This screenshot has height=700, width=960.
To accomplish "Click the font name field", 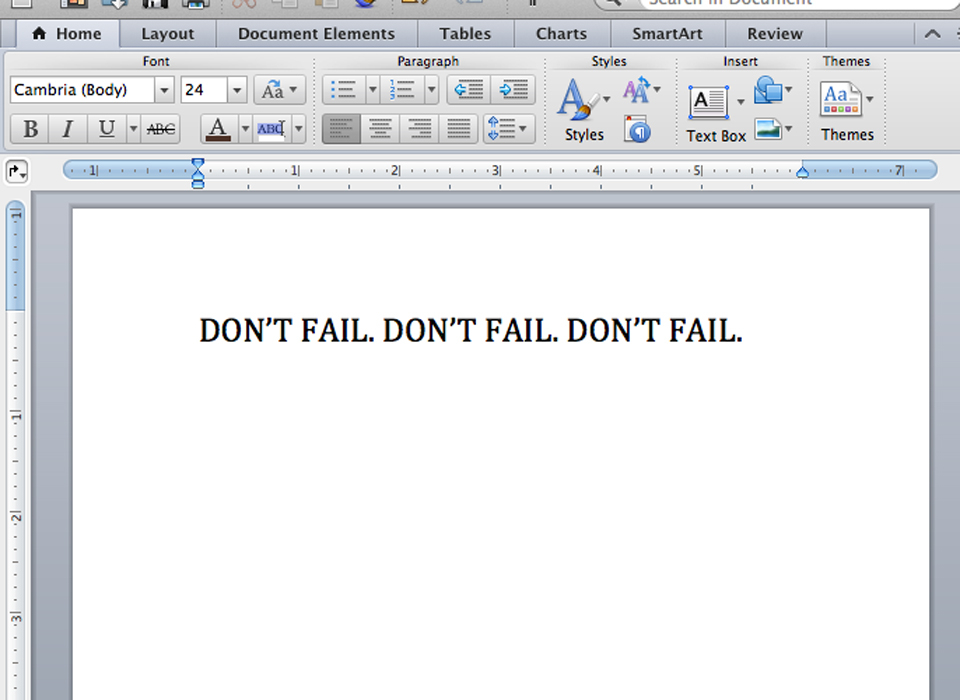I will click(x=82, y=90).
